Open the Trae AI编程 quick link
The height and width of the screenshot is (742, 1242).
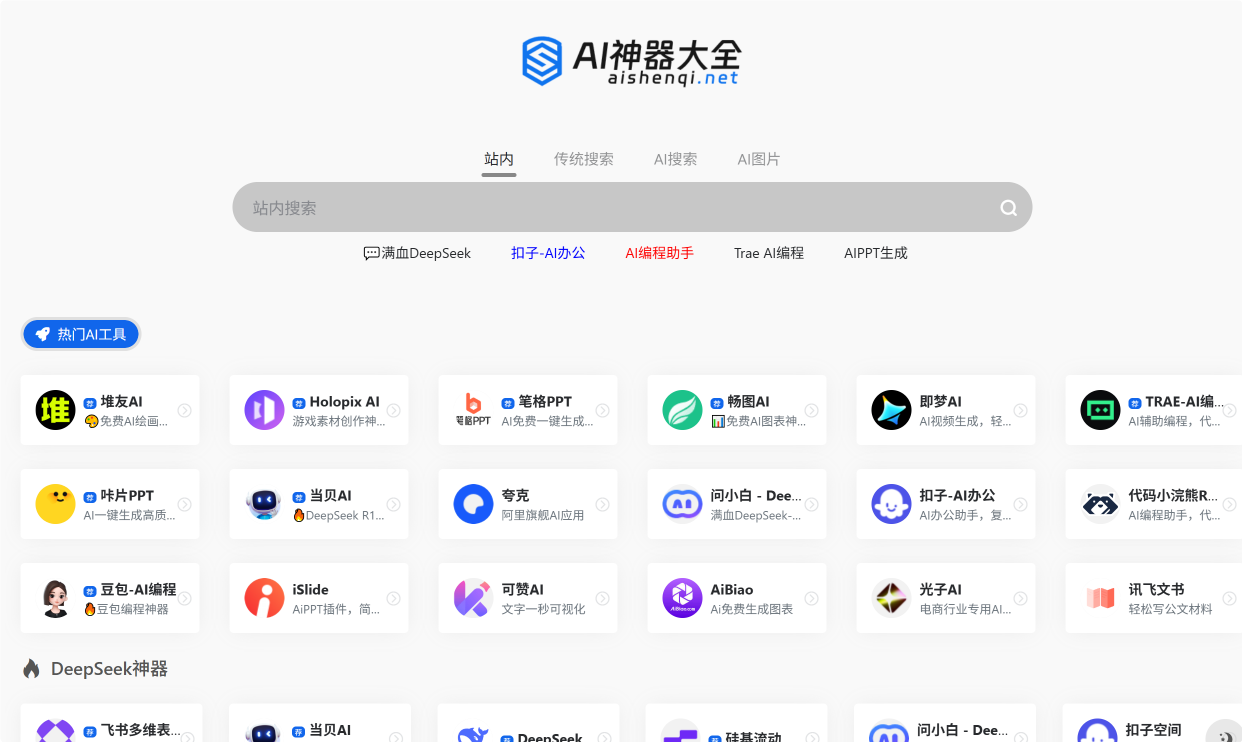click(769, 253)
